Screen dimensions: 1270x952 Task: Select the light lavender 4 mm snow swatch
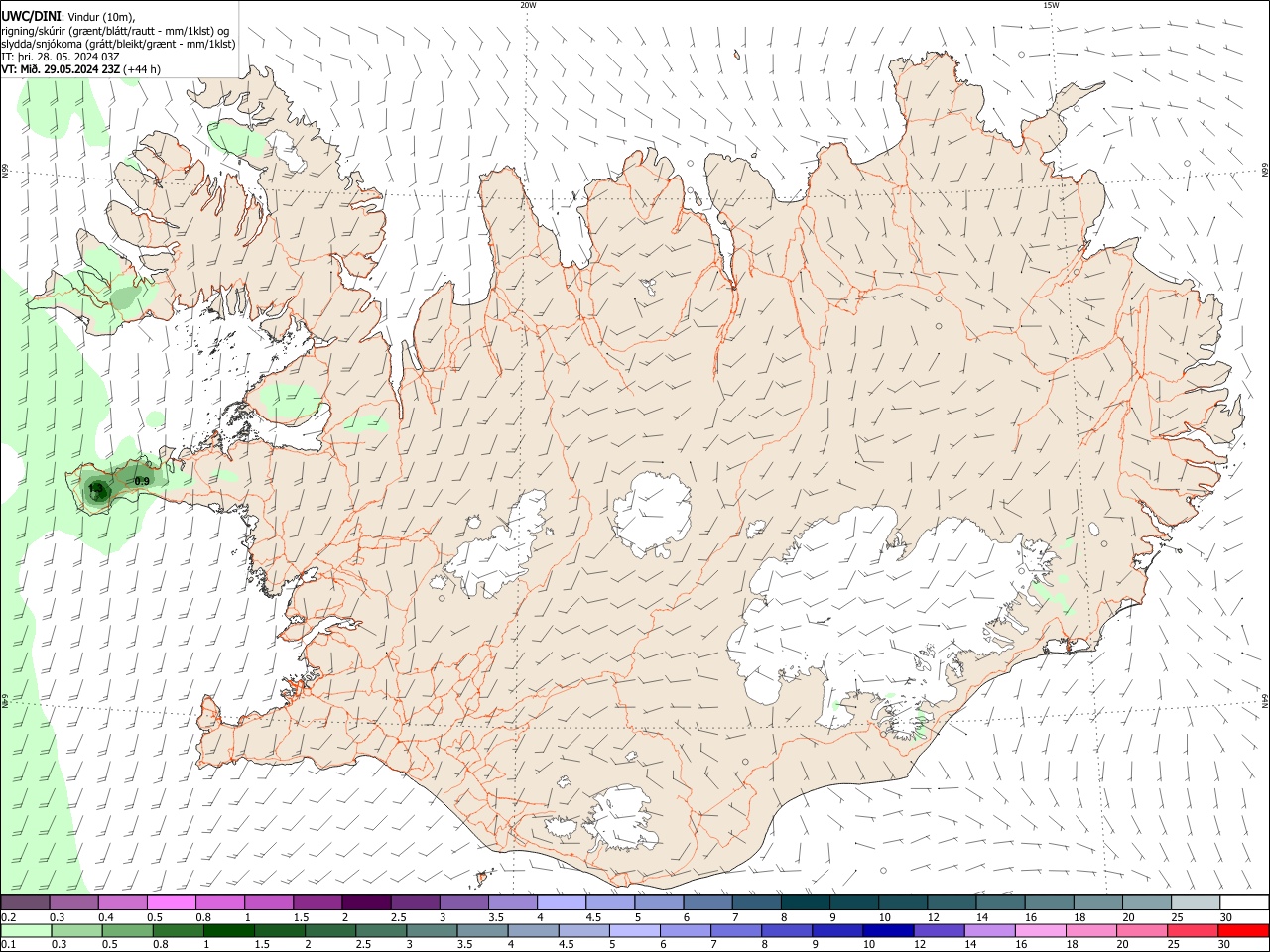[562, 903]
